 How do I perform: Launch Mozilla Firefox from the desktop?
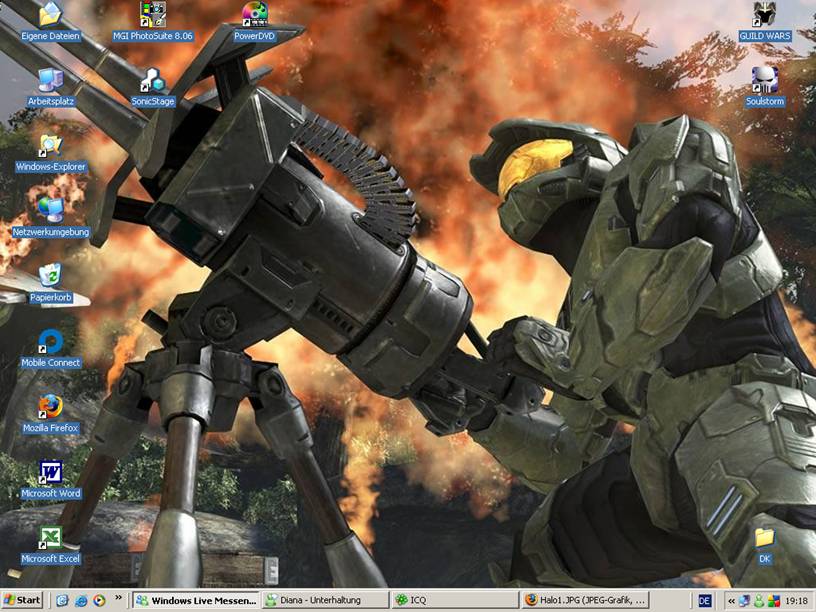(50, 408)
